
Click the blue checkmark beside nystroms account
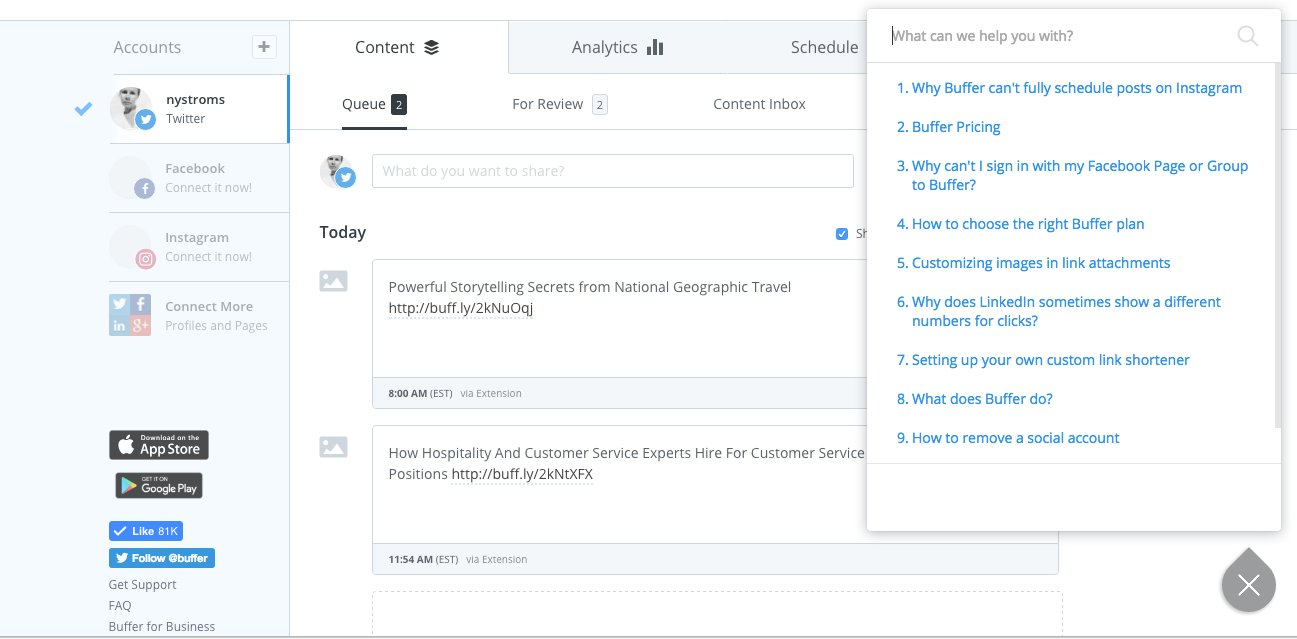tap(84, 109)
